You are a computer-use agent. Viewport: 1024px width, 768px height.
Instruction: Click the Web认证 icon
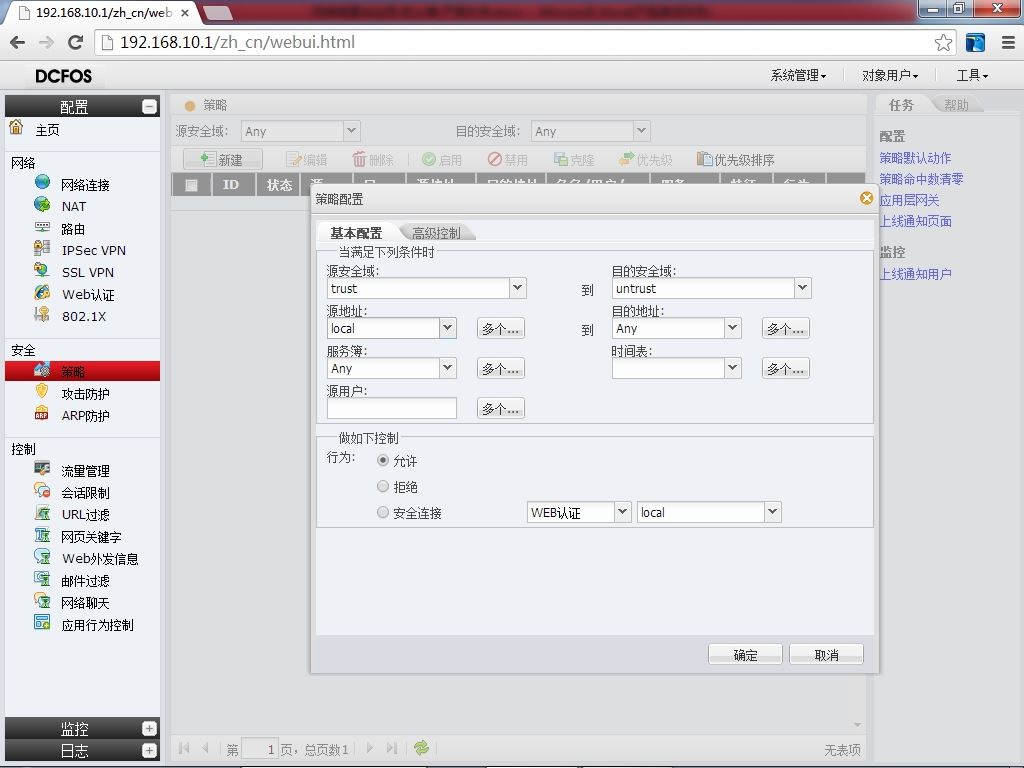tap(42, 293)
